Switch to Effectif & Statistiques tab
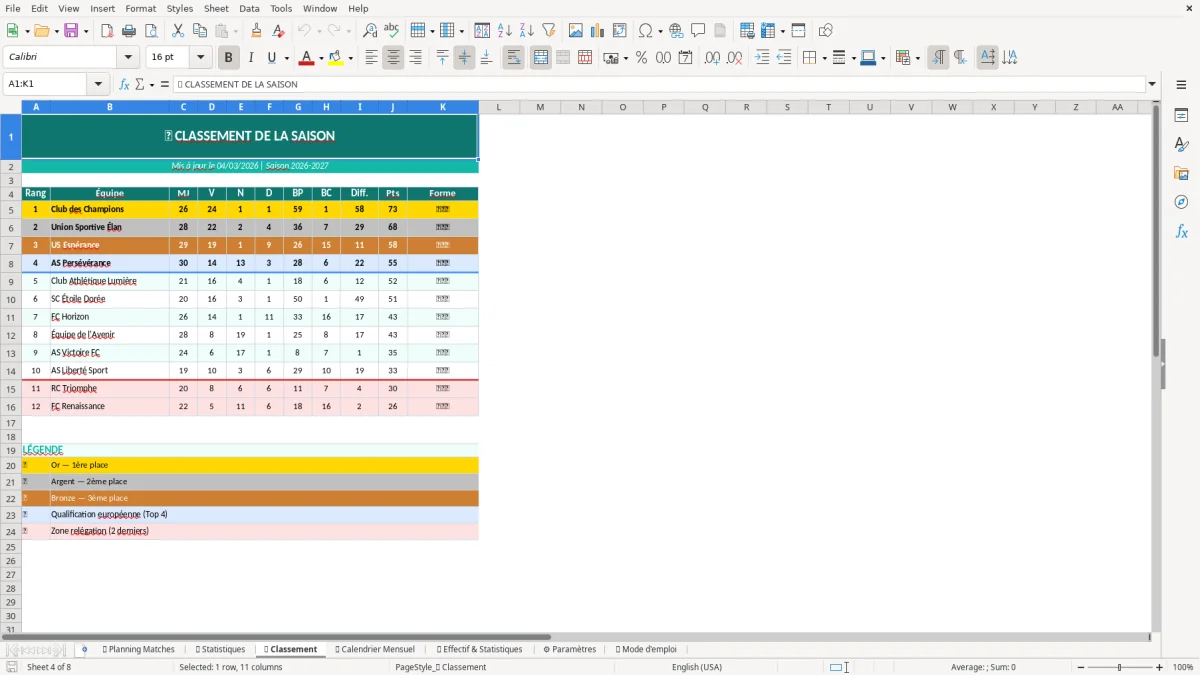This screenshot has width=1200, height=675. [480, 649]
